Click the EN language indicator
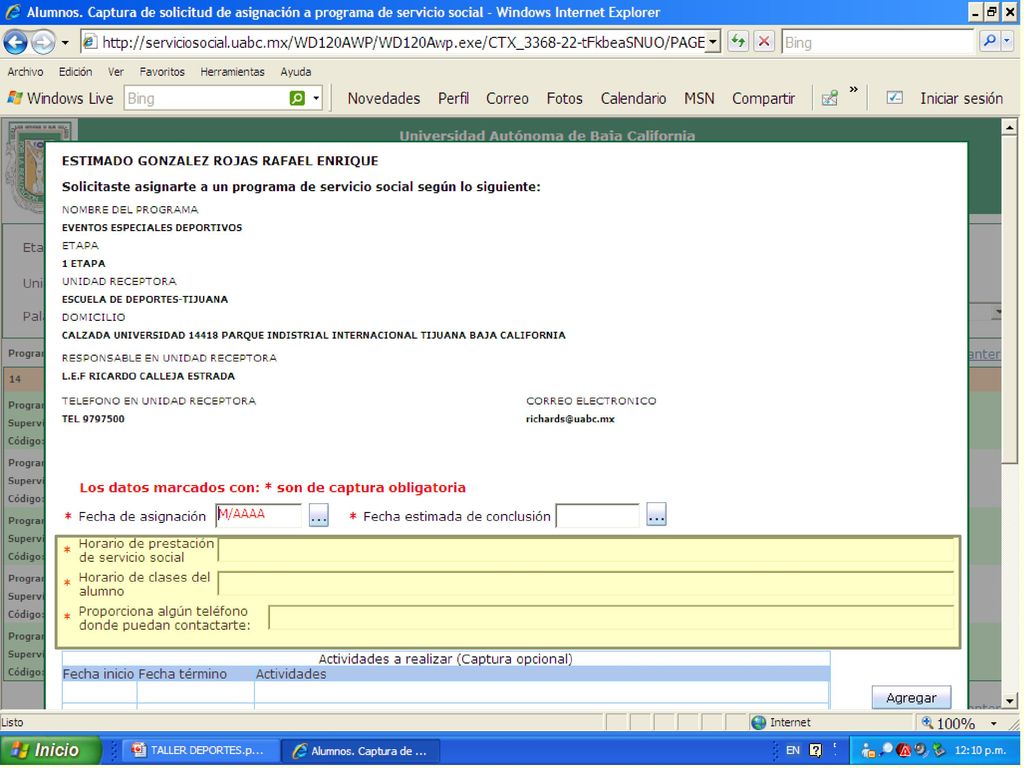This screenshot has width=1024, height=768. coord(792,750)
